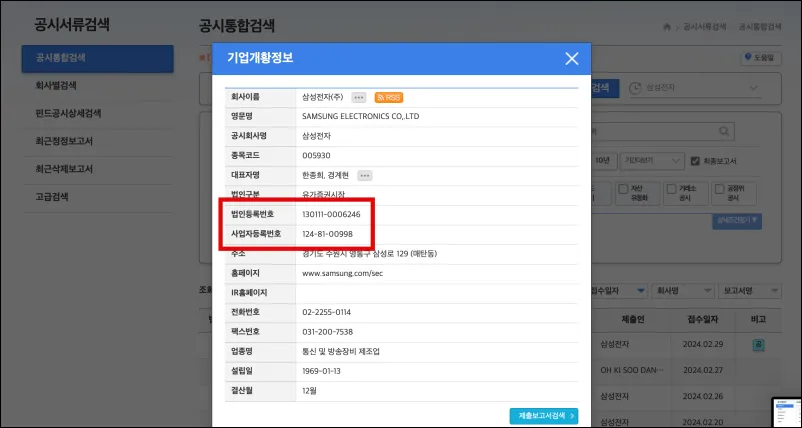Click the industry value 통신 및 방송장비 제조업
This screenshot has width=802, height=428.
(341, 351)
